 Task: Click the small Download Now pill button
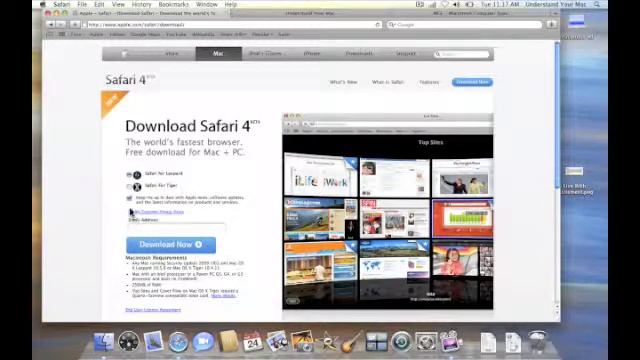[472, 82]
